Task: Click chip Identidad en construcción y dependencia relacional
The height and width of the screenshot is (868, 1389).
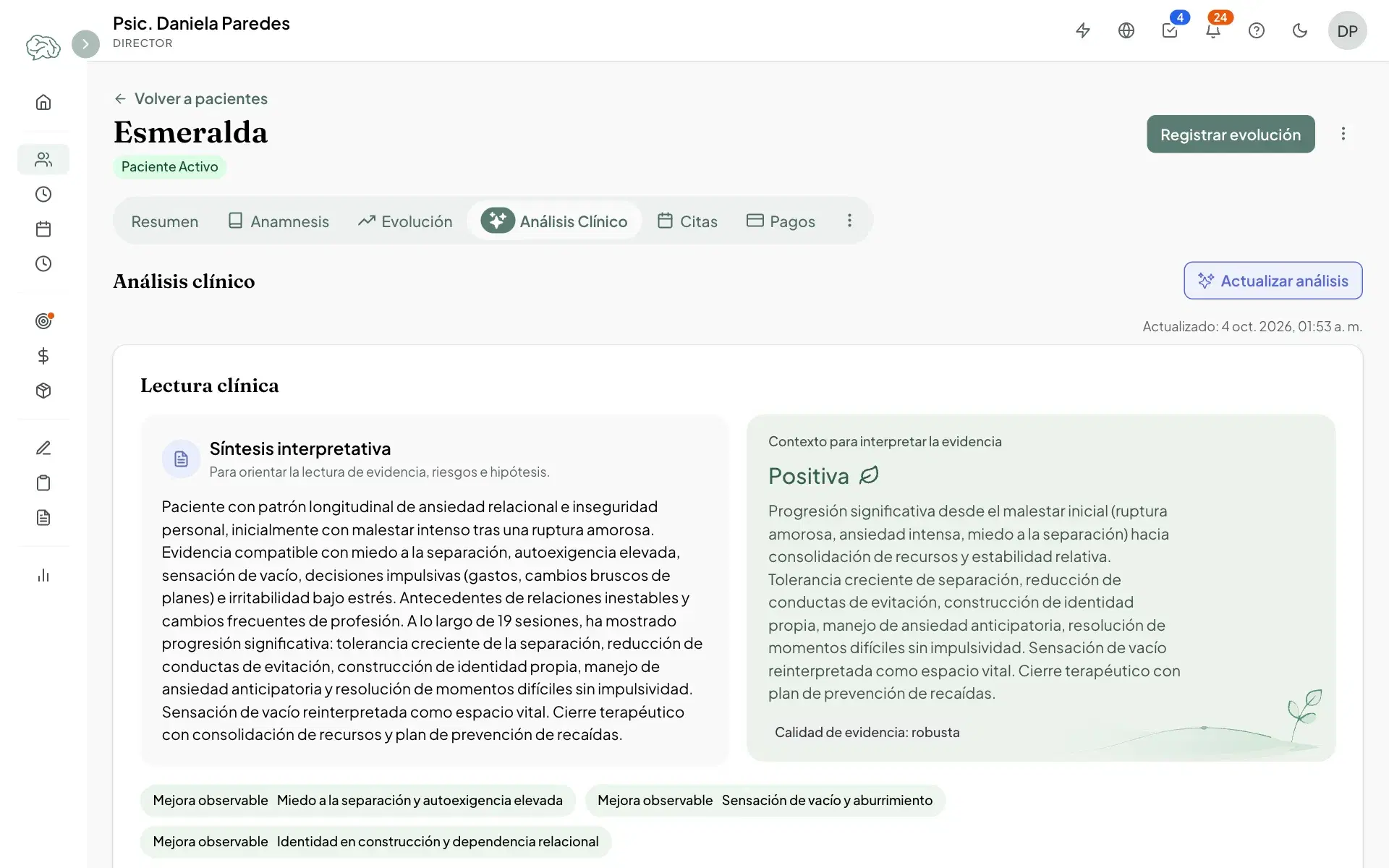Action: (x=376, y=842)
